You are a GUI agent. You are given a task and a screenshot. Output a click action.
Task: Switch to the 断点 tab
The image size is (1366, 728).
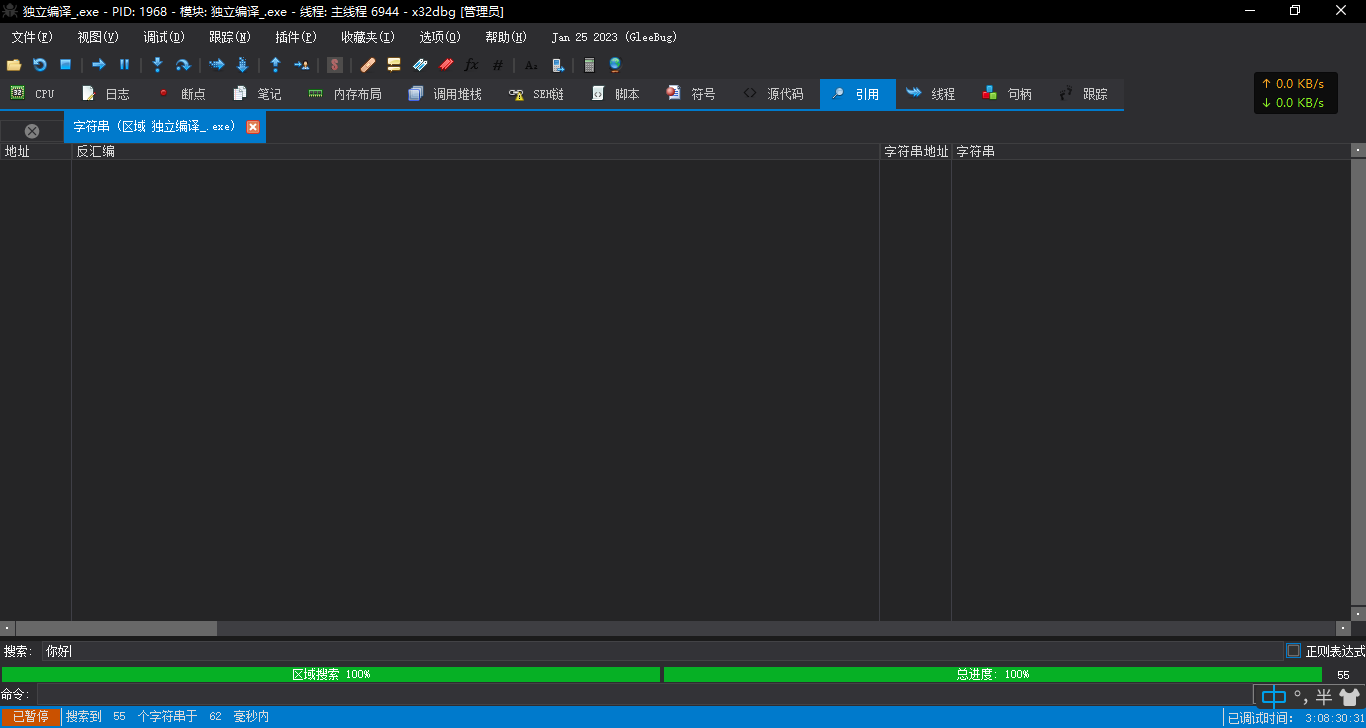181,94
